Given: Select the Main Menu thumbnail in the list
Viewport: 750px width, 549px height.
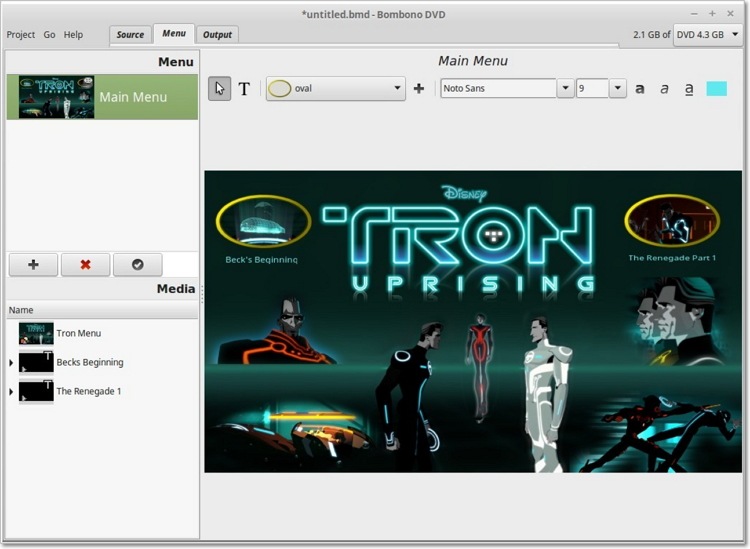Looking at the screenshot, I should (56, 97).
